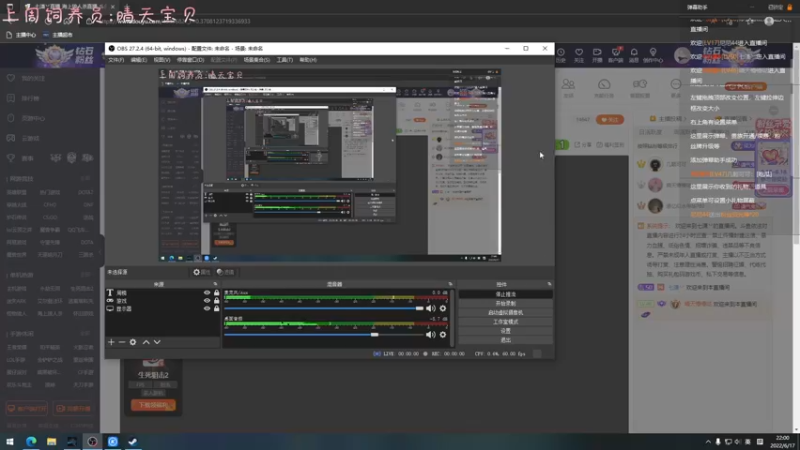Adjust the desktop audio volume slider
Viewport: 800px width, 450px height.
point(323,335)
